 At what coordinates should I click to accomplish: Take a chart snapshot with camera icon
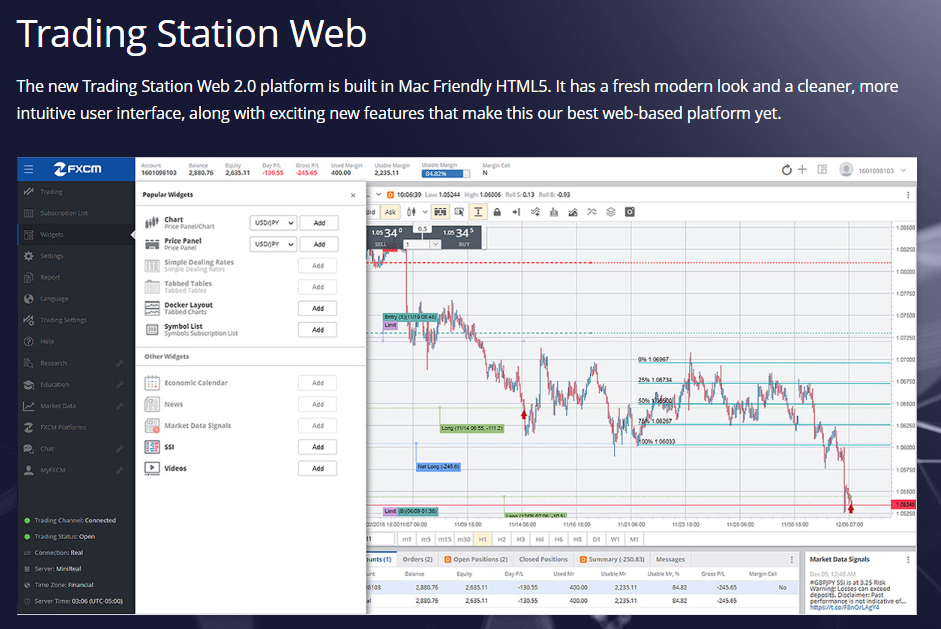point(630,212)
